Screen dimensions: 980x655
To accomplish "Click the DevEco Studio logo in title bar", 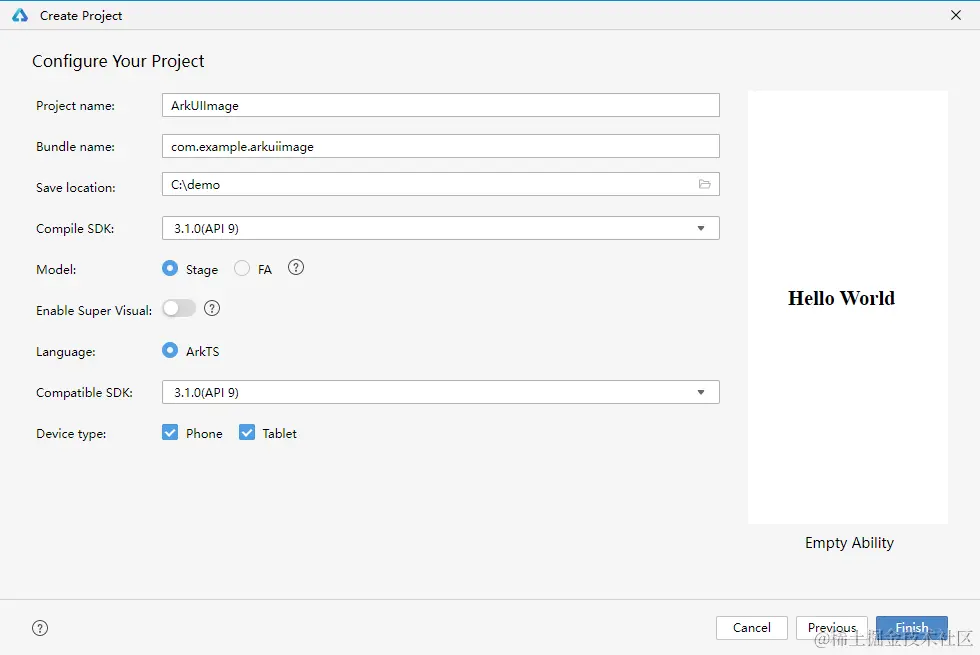I will [20, 16].
